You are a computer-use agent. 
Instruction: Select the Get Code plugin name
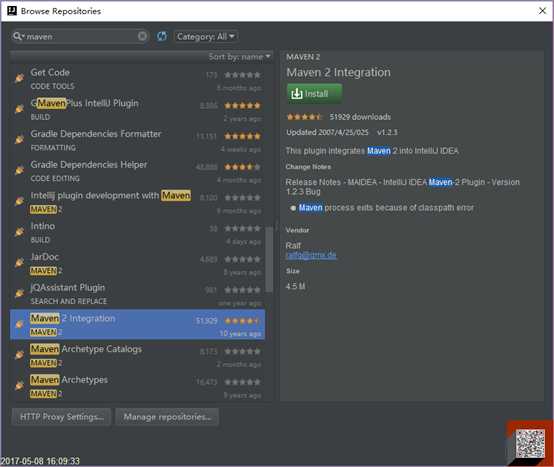50,72
